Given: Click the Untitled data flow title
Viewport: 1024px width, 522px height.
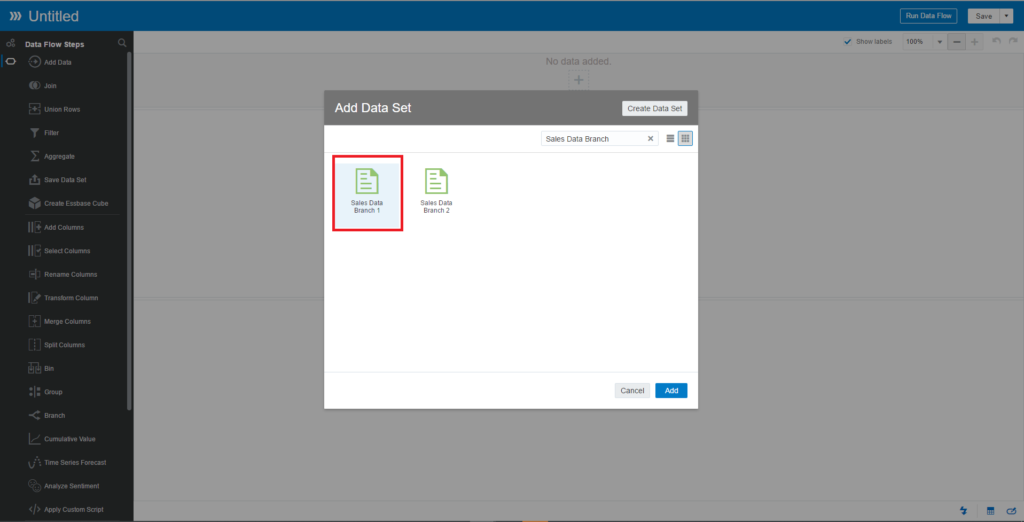Looking at the screenshot, I should 54,16.
